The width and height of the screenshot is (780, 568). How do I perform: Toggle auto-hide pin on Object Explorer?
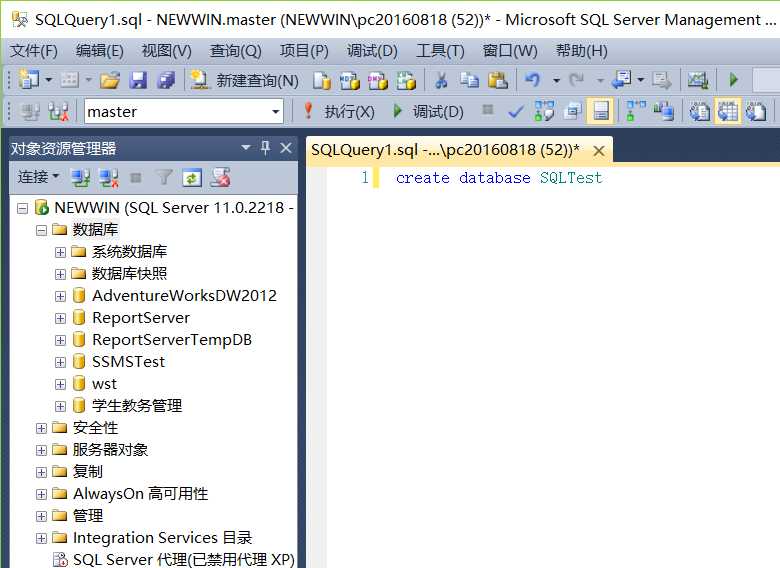pyautogui.click(x=266, y=148)
